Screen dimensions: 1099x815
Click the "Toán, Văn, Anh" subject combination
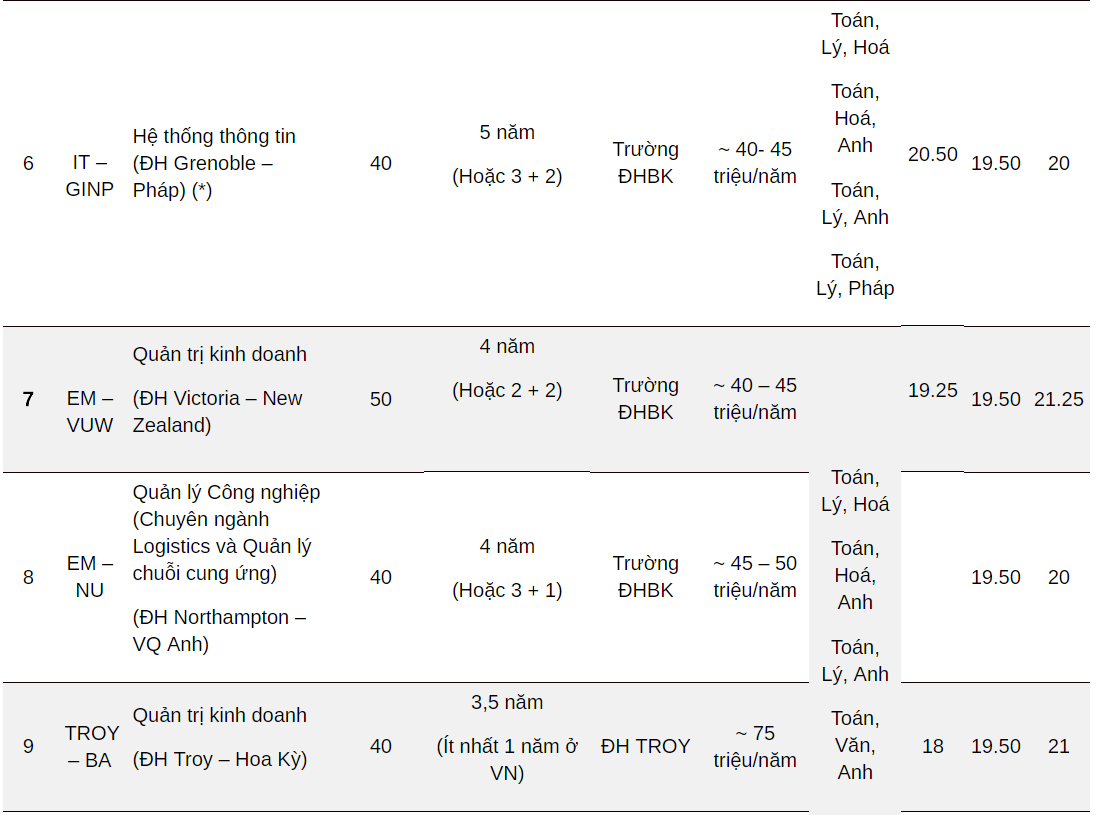click(x=855, y=745)
